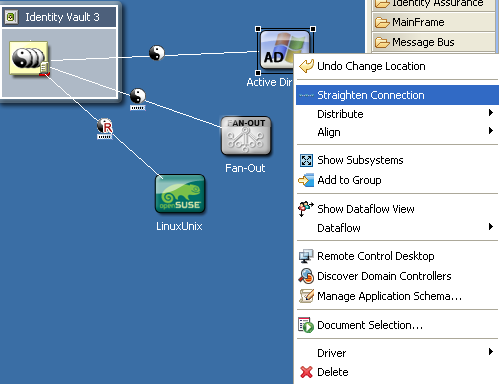Click the Remote Control Desktop icon
Viewport: 499px width, 384px height.
click(x=306, y=256)
